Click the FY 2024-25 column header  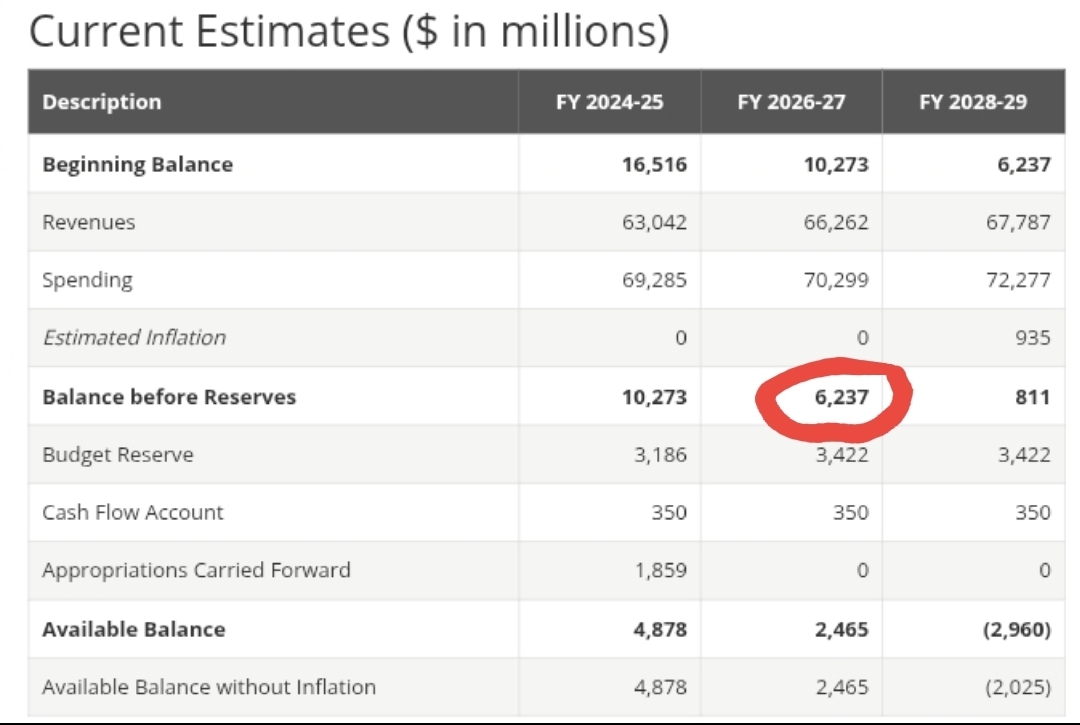pyautogui.click(x=609, y=102)
